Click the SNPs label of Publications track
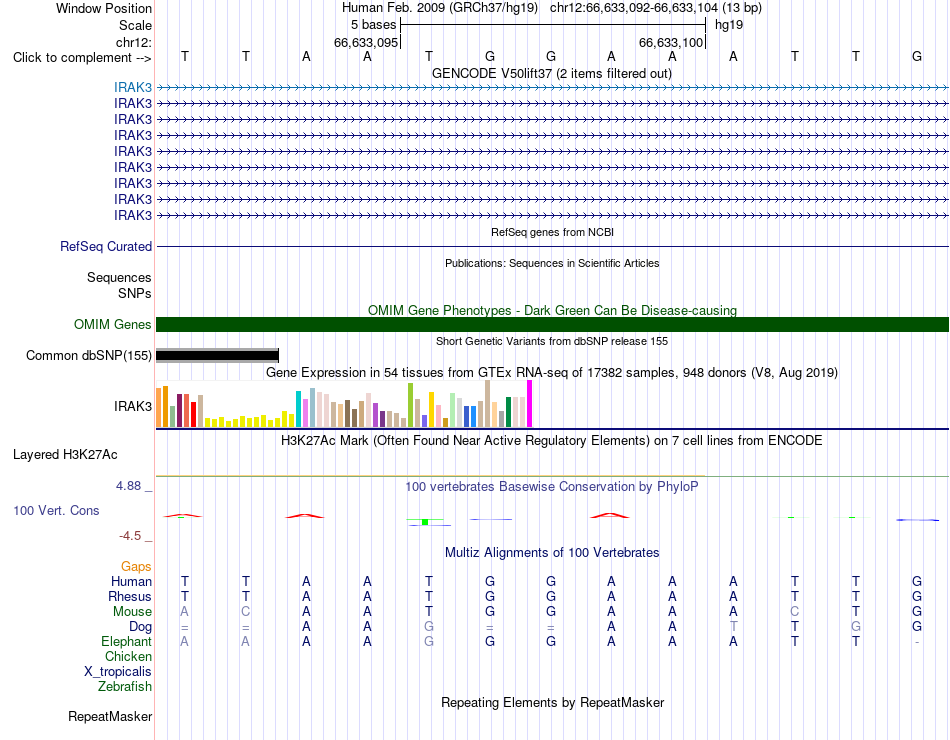This screenshot has height=740, width=950. [135, 294]
